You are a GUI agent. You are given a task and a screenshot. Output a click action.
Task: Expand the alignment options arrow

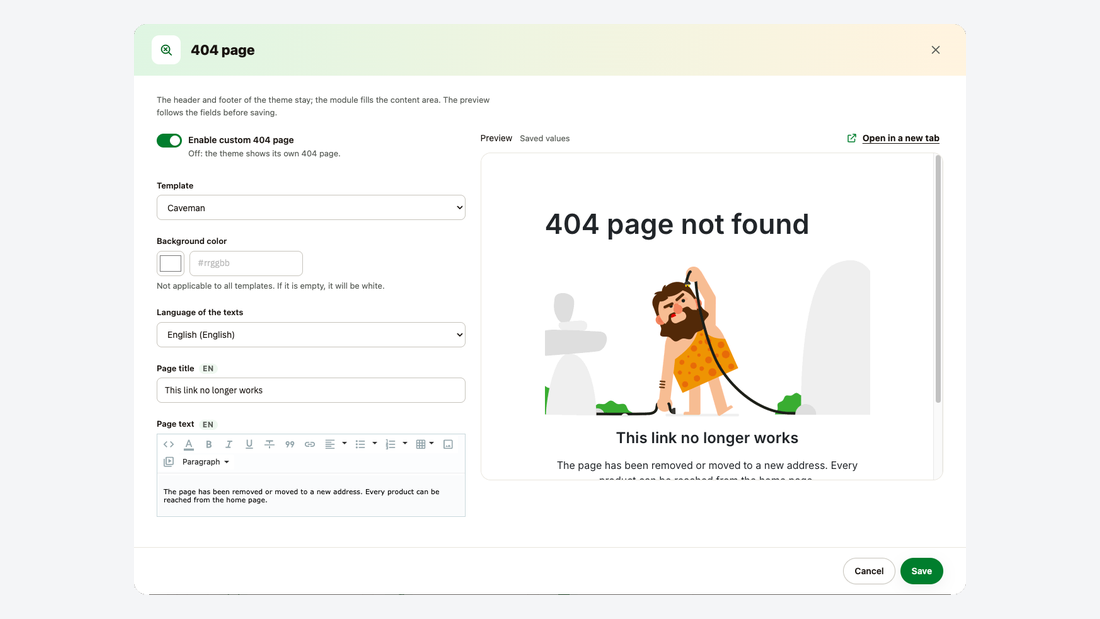pos(344,444)
